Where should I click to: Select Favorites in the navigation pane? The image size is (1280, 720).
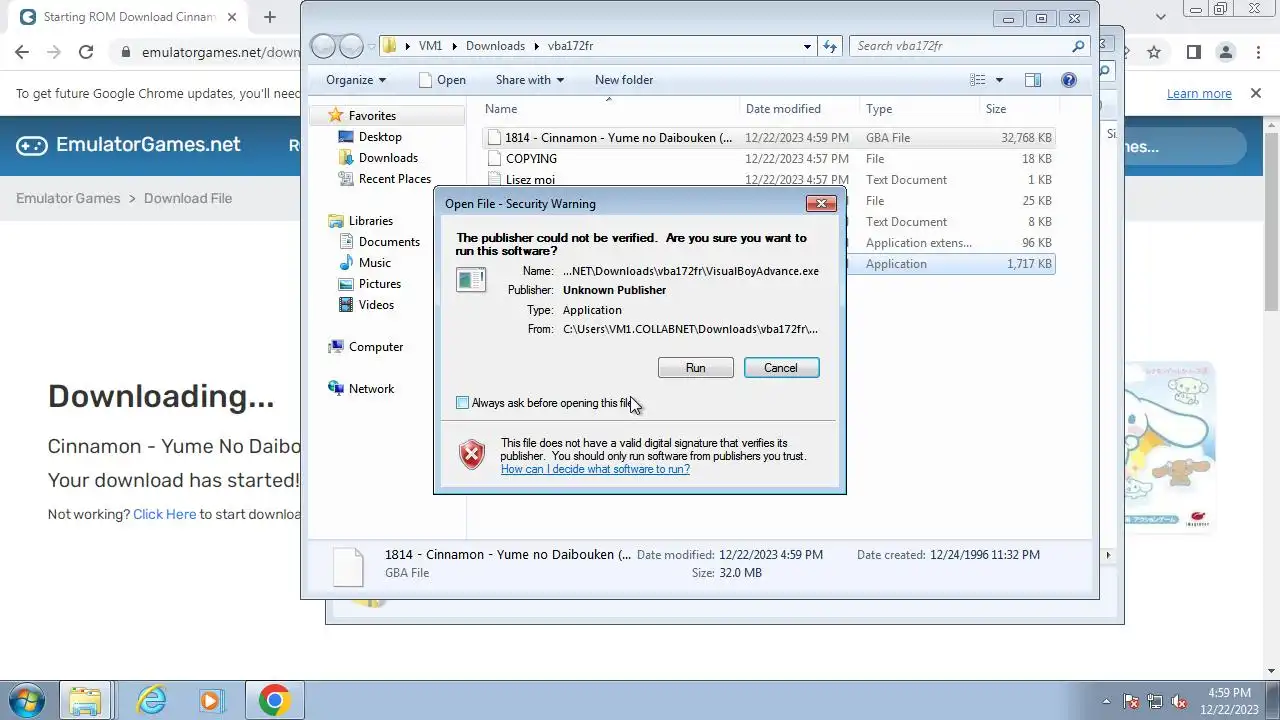pyautogui.click(x=372, y=116)
